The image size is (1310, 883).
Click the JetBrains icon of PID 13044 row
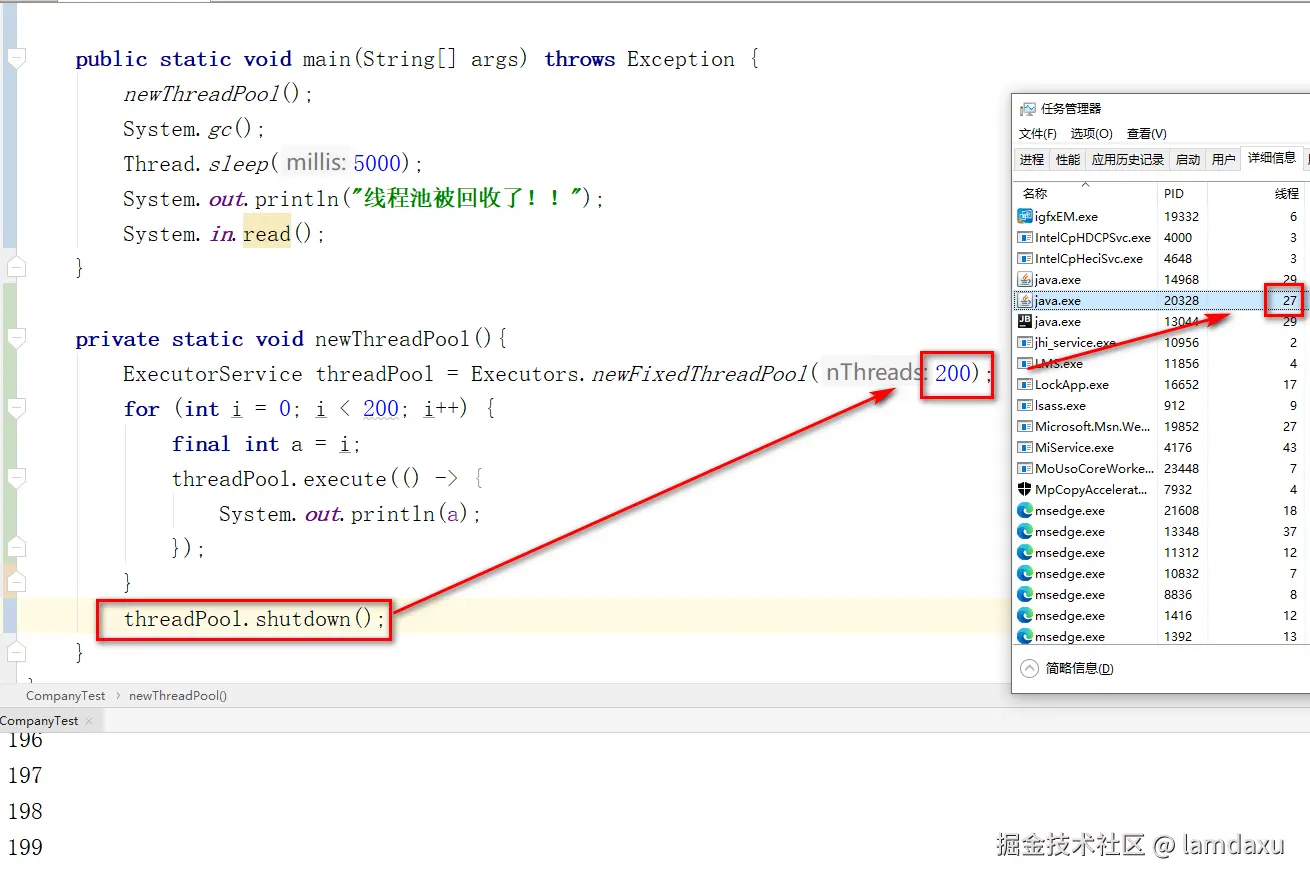tap(1025, 321)
